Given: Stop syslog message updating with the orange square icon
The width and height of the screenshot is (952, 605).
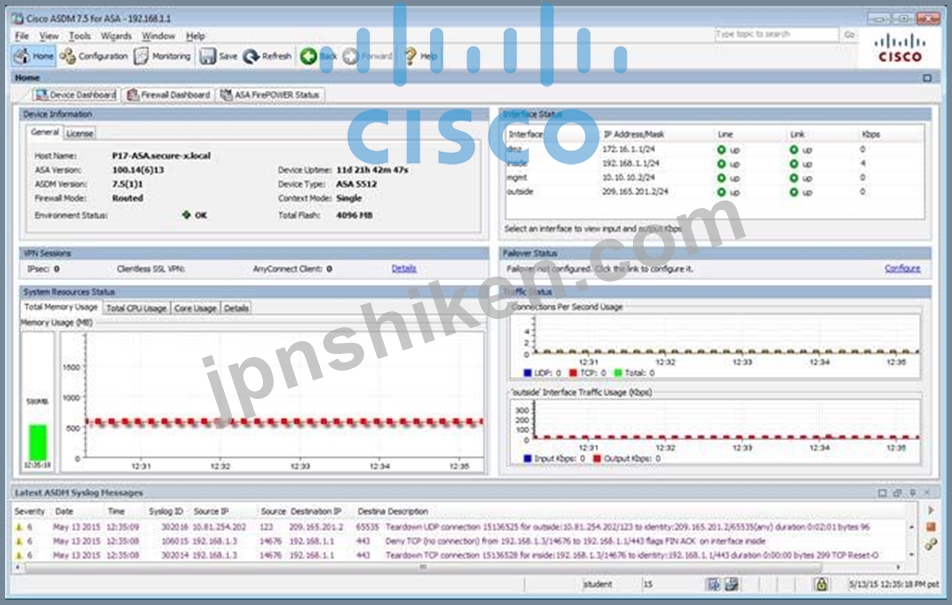Looking at the screenshot, I should (x=931, y=527).
